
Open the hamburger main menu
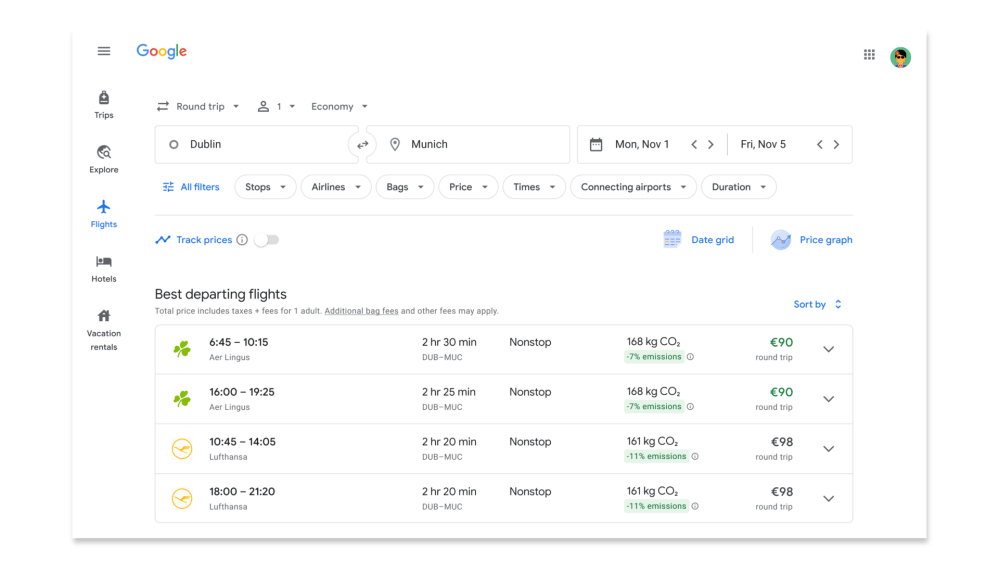click(104, 51)
